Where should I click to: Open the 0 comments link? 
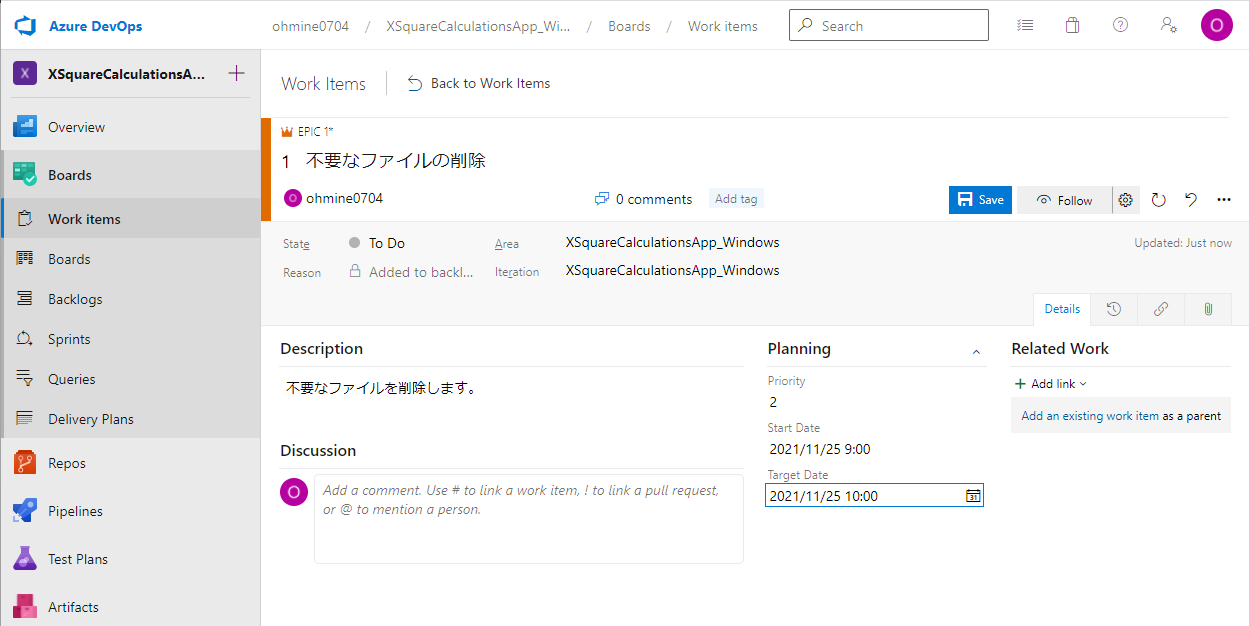click(643, 199)
